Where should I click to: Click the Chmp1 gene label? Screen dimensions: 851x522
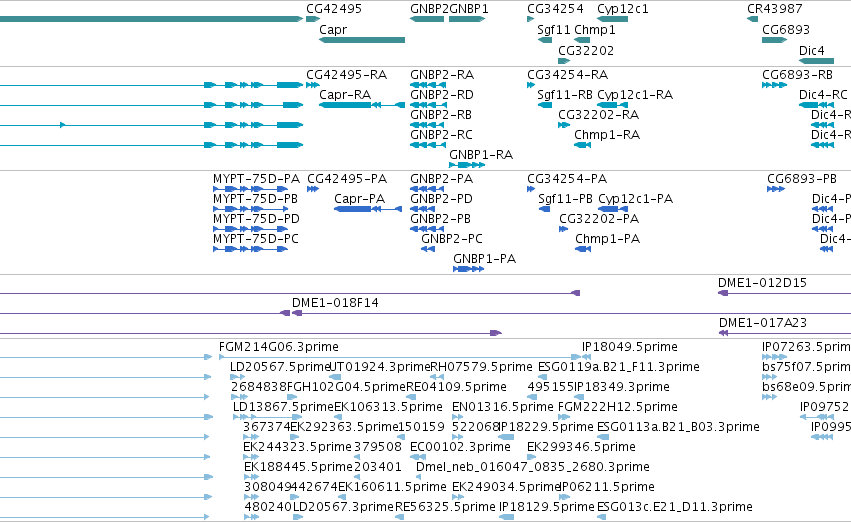pos(595,29)
